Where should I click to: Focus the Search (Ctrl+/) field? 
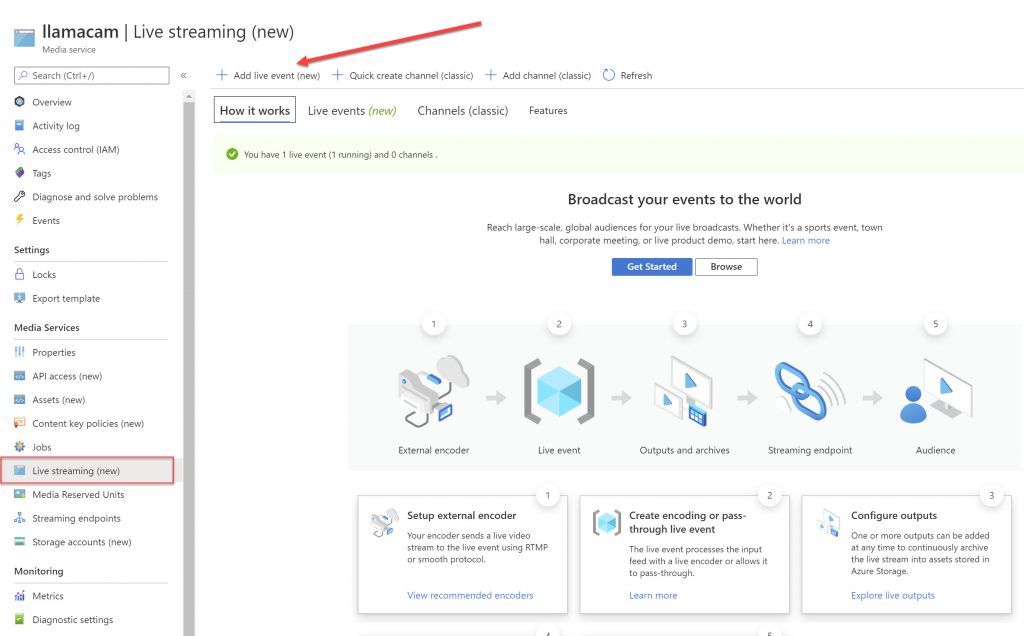tap(91, 76)
